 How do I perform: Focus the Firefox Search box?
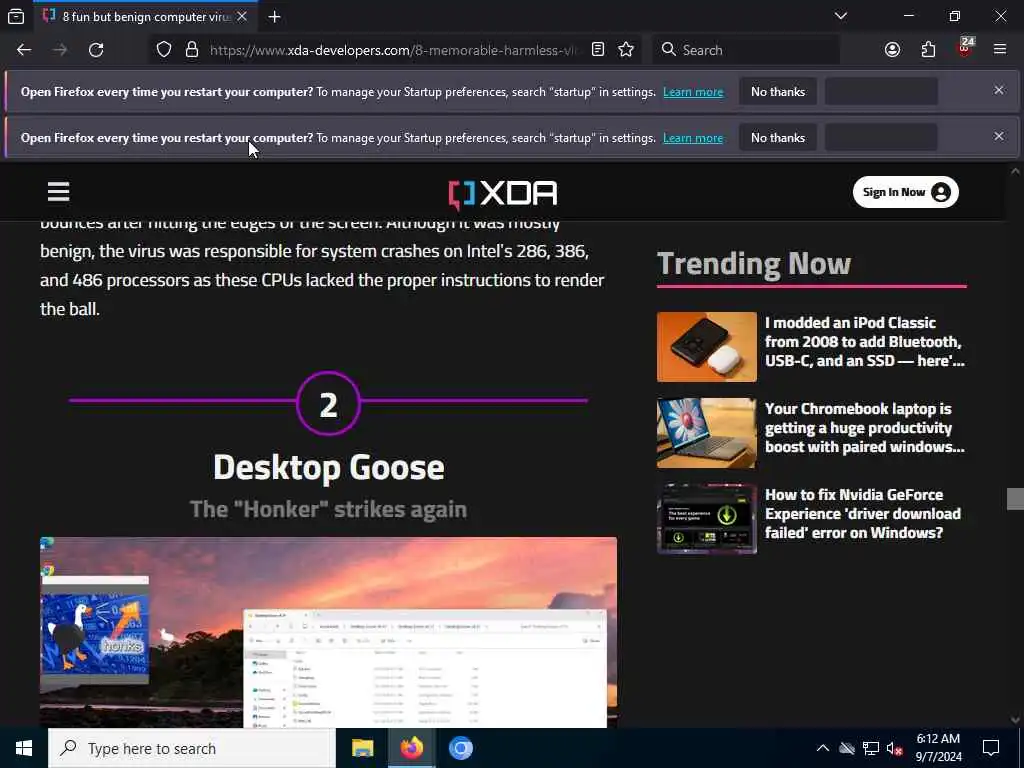[x=746, y=50]
